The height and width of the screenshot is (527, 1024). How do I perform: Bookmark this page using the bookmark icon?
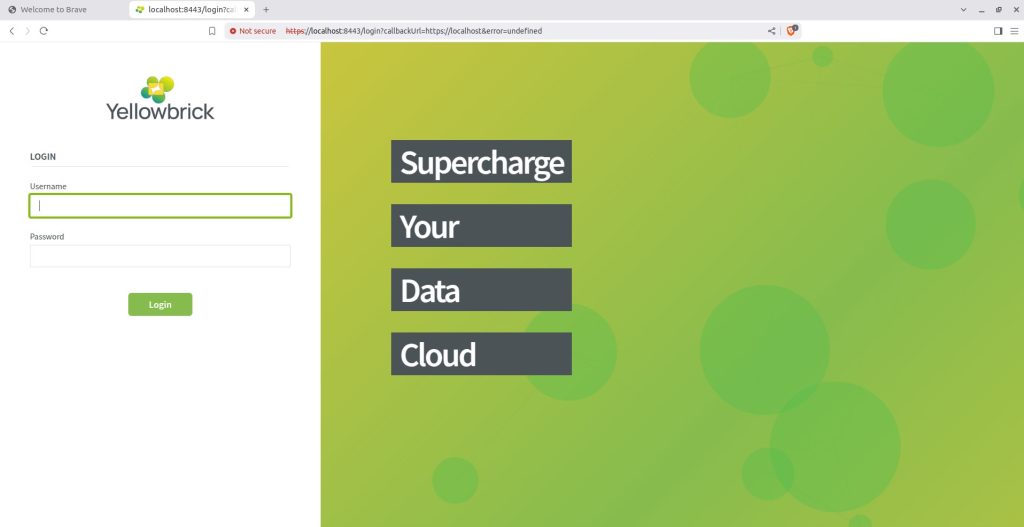tap(212, 31)
